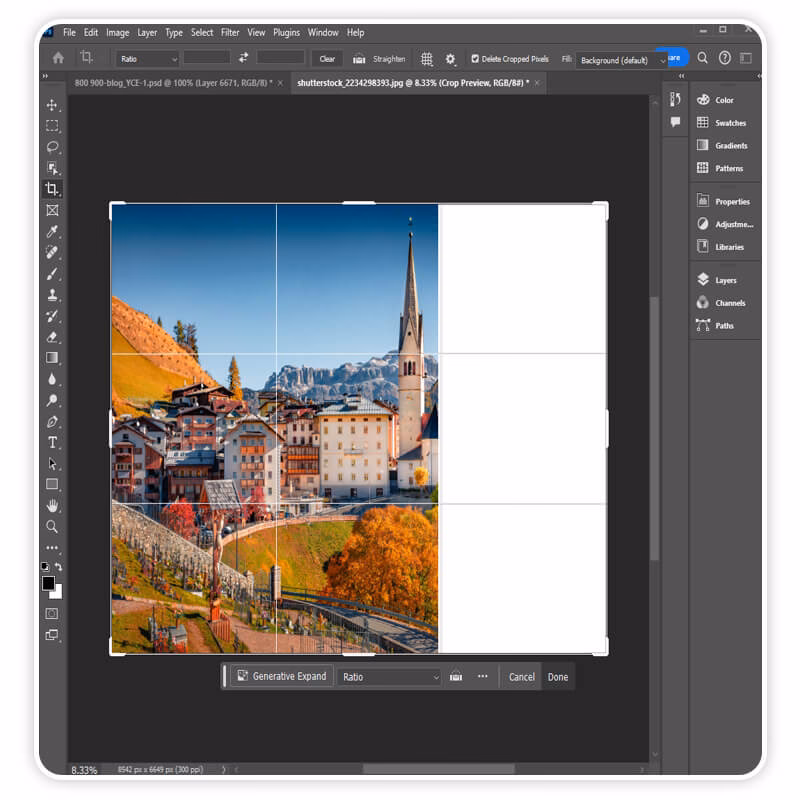Click the Generative Expand button
The width and height of the screenshot is (800, 800).
click(x=281, y=676)
